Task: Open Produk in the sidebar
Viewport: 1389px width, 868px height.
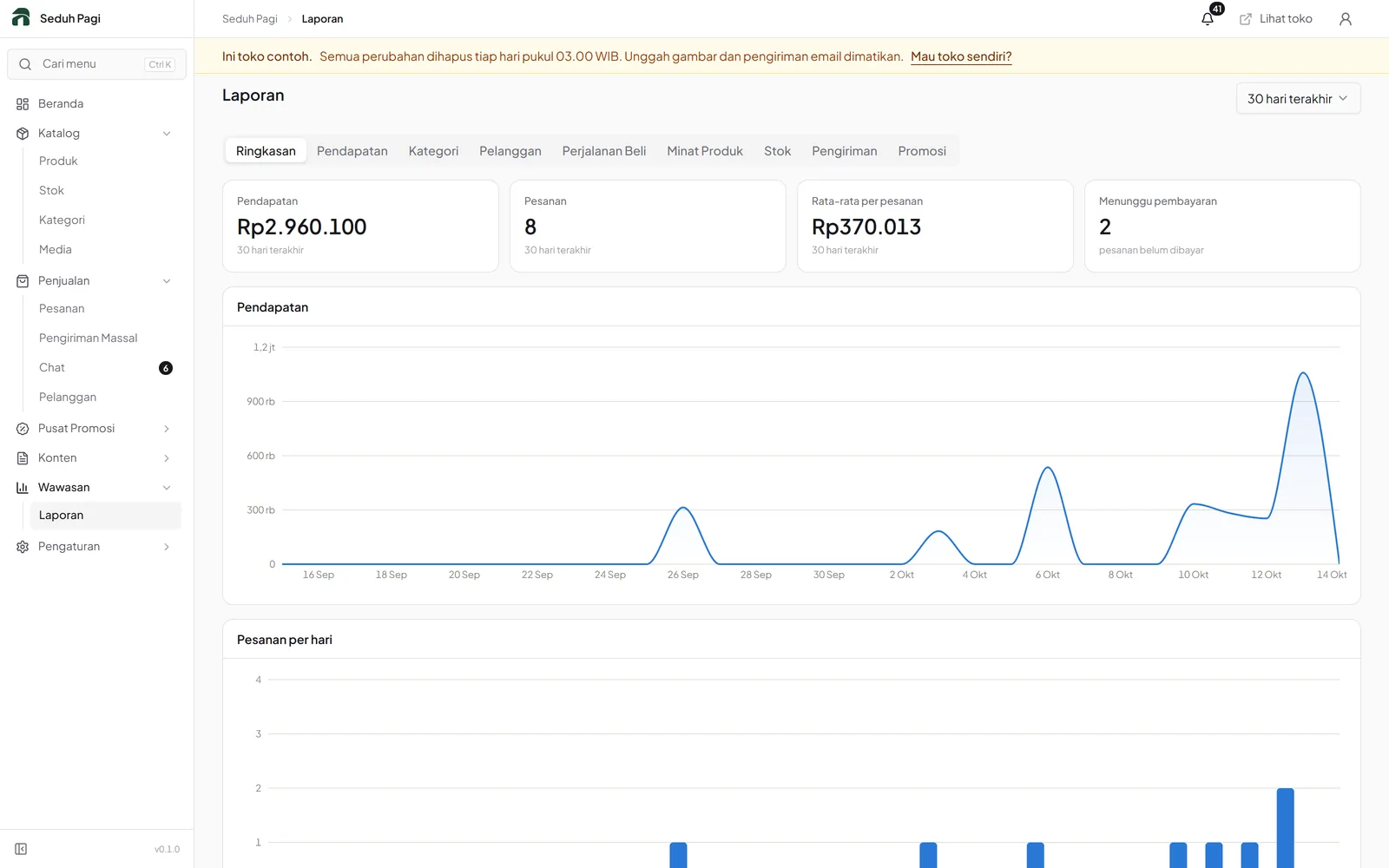Action: [x=58, y=161]
